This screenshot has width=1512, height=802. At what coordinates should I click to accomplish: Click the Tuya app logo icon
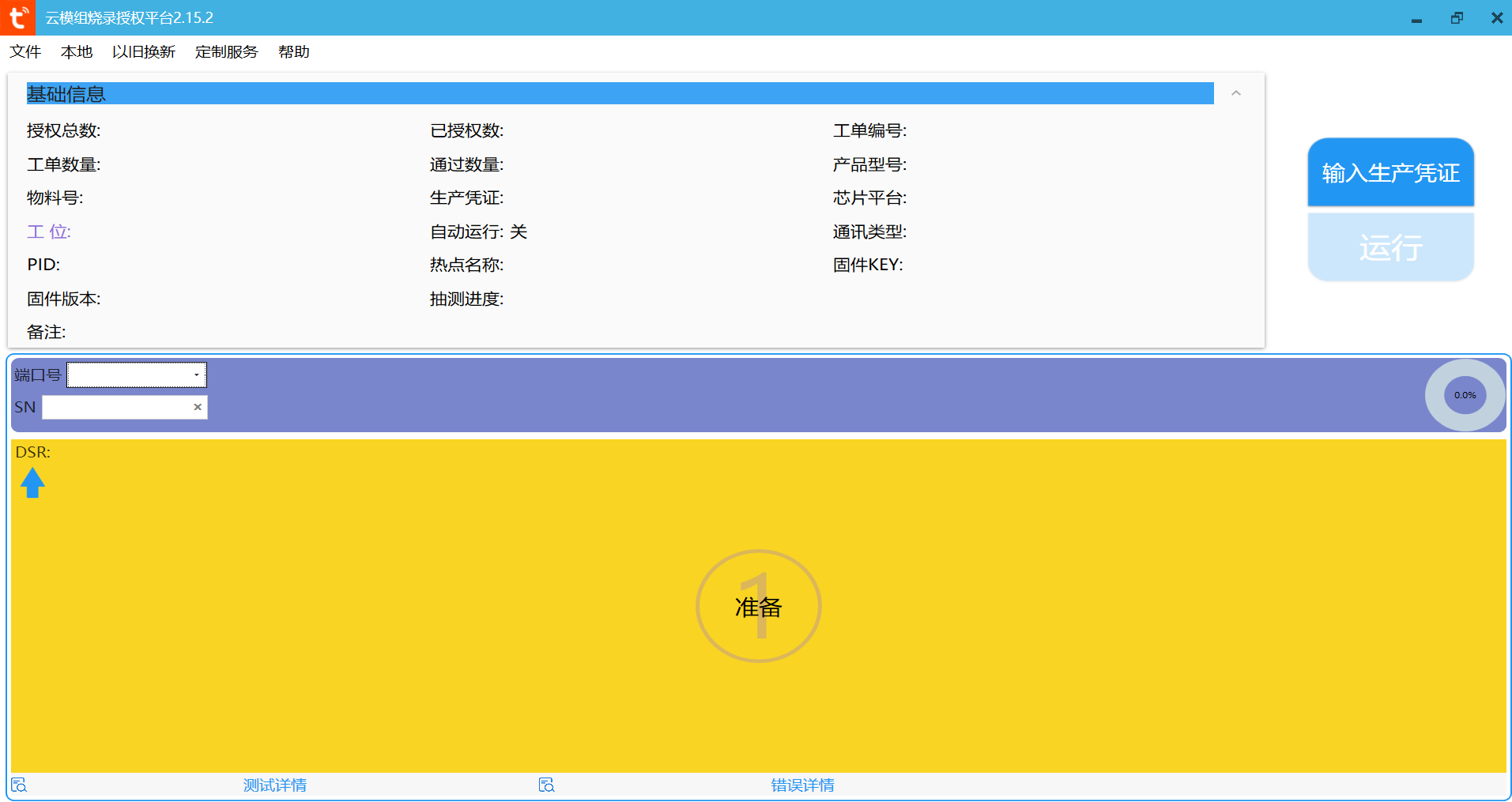17,17
